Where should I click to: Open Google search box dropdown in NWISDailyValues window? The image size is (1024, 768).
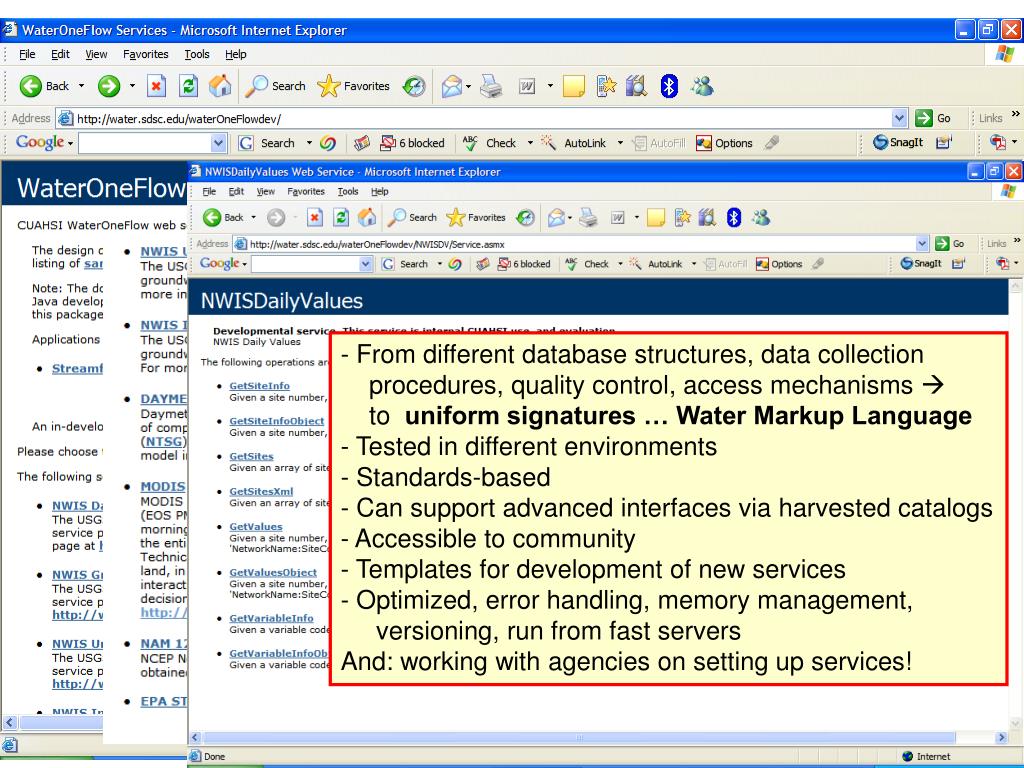pyautogui.click(x=366, y=263)
